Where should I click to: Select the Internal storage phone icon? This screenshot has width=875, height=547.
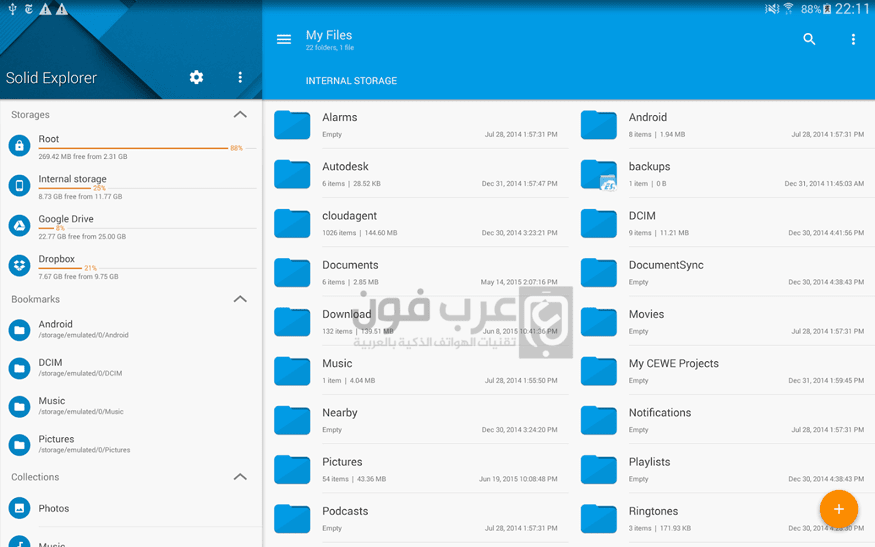point(20,186)
